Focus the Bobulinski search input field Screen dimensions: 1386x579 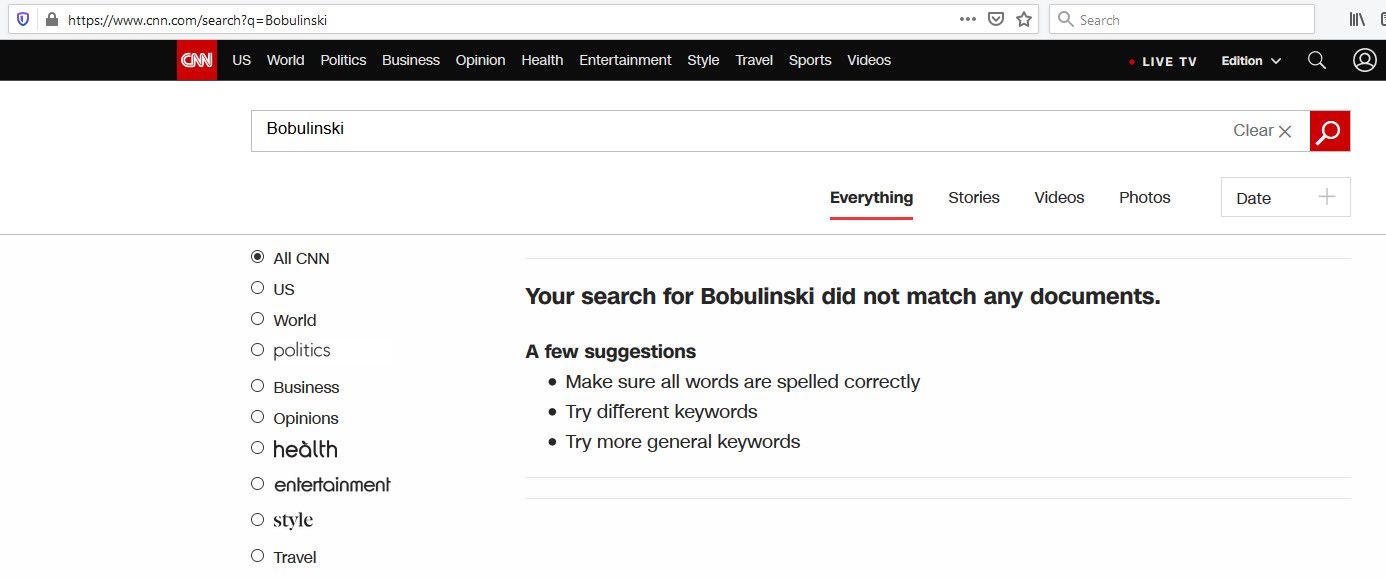pos(740,131)
